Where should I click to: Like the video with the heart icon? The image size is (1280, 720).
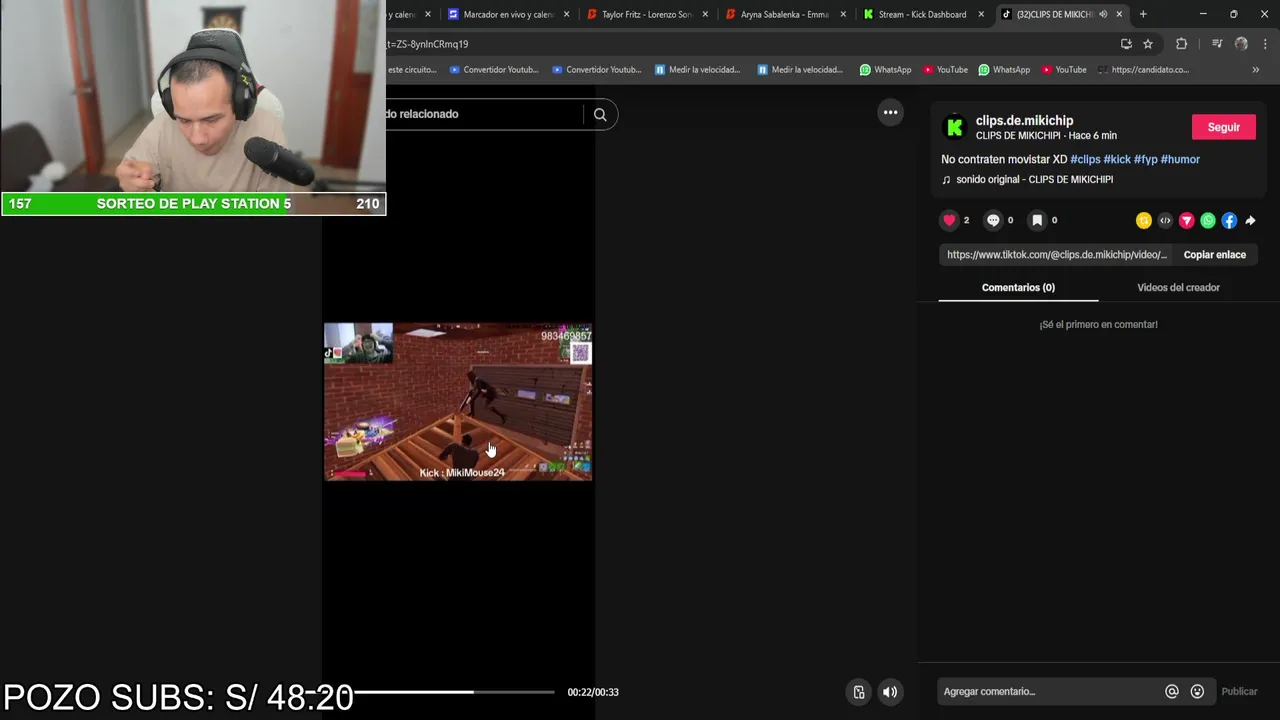click(949, 220)
